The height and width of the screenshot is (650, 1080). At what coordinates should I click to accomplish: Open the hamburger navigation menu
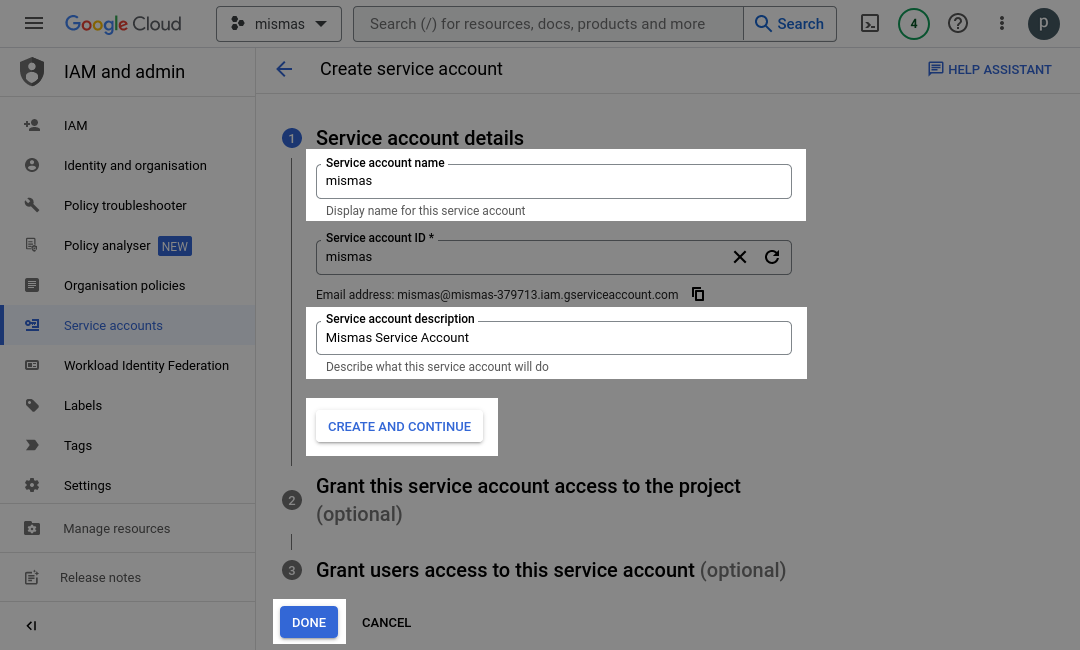34,23
